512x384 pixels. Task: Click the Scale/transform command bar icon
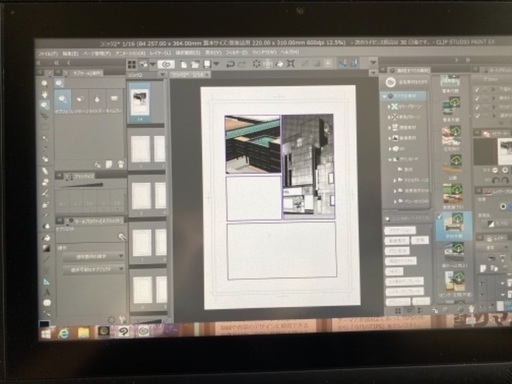coord(291,63)
